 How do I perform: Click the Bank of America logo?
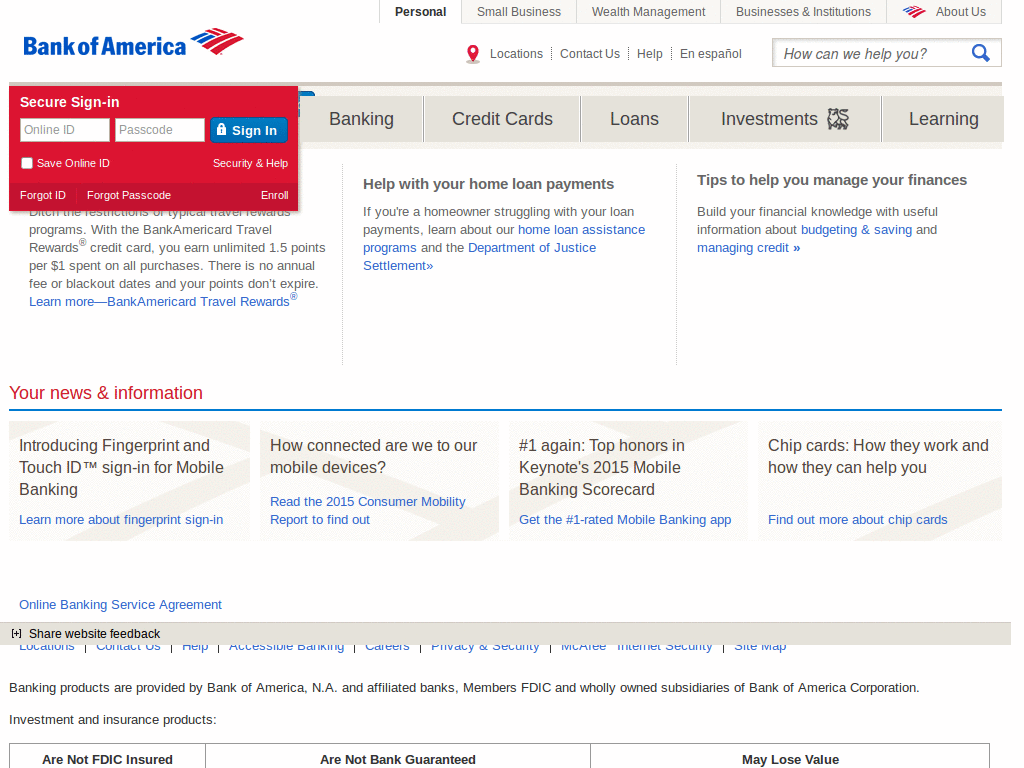(133, 44)
